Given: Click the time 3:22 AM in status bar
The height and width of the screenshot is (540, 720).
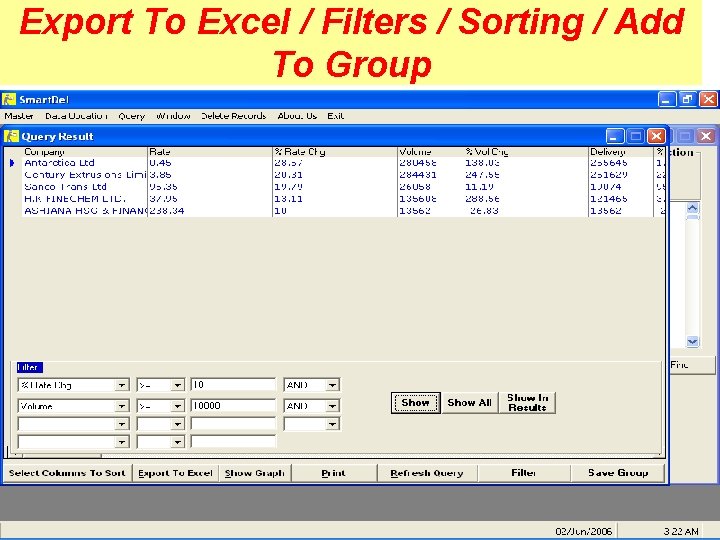Looking at the screenshot, I should (x=681, y=531).
